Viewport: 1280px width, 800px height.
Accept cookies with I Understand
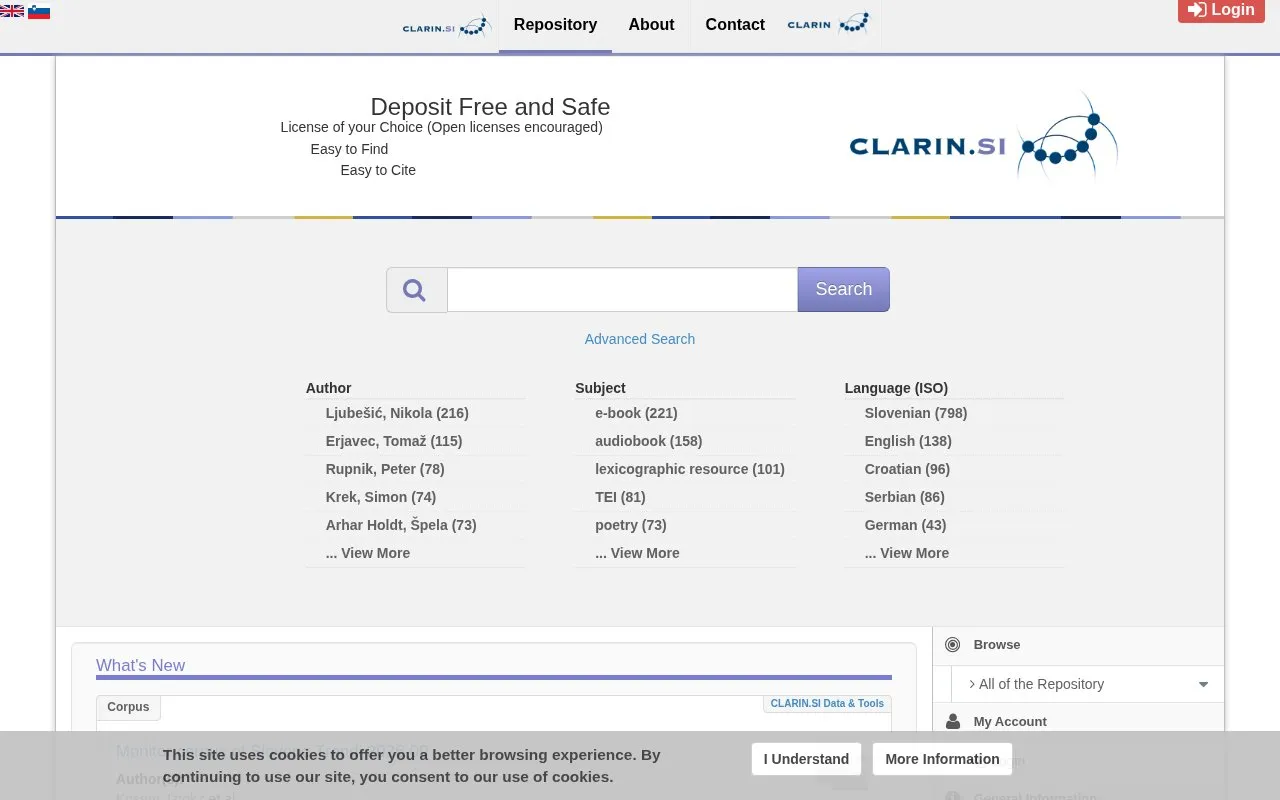click(806, 759)
